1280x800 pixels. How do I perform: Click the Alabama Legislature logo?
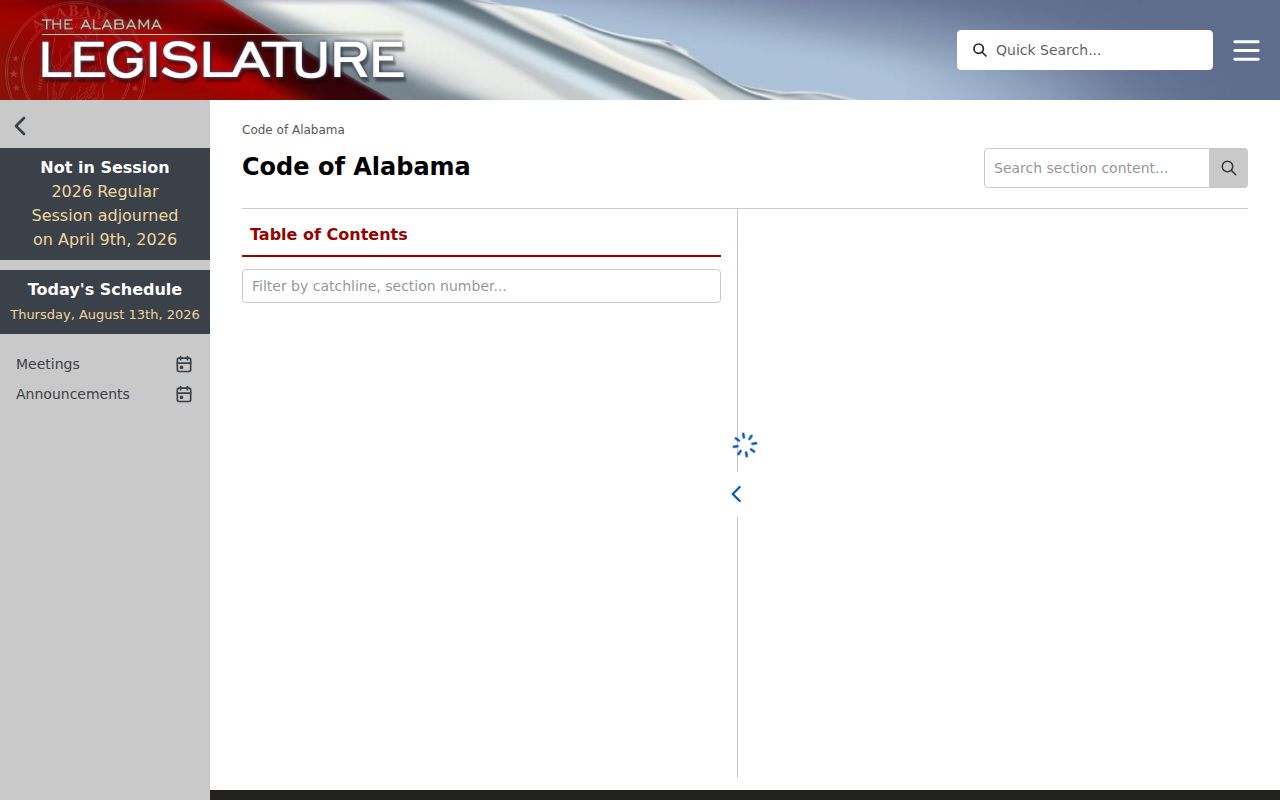pyautogui.click(x=222, y=50)
